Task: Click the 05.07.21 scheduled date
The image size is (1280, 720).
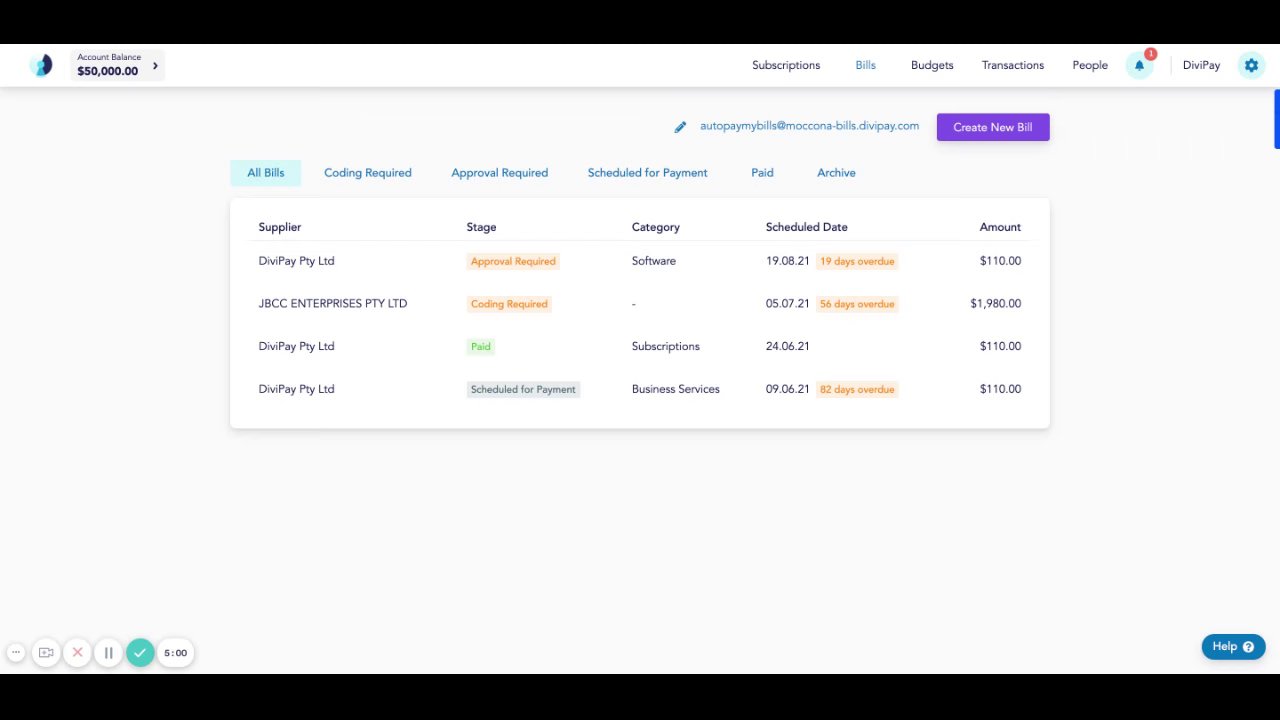Action: pos(788,304)
